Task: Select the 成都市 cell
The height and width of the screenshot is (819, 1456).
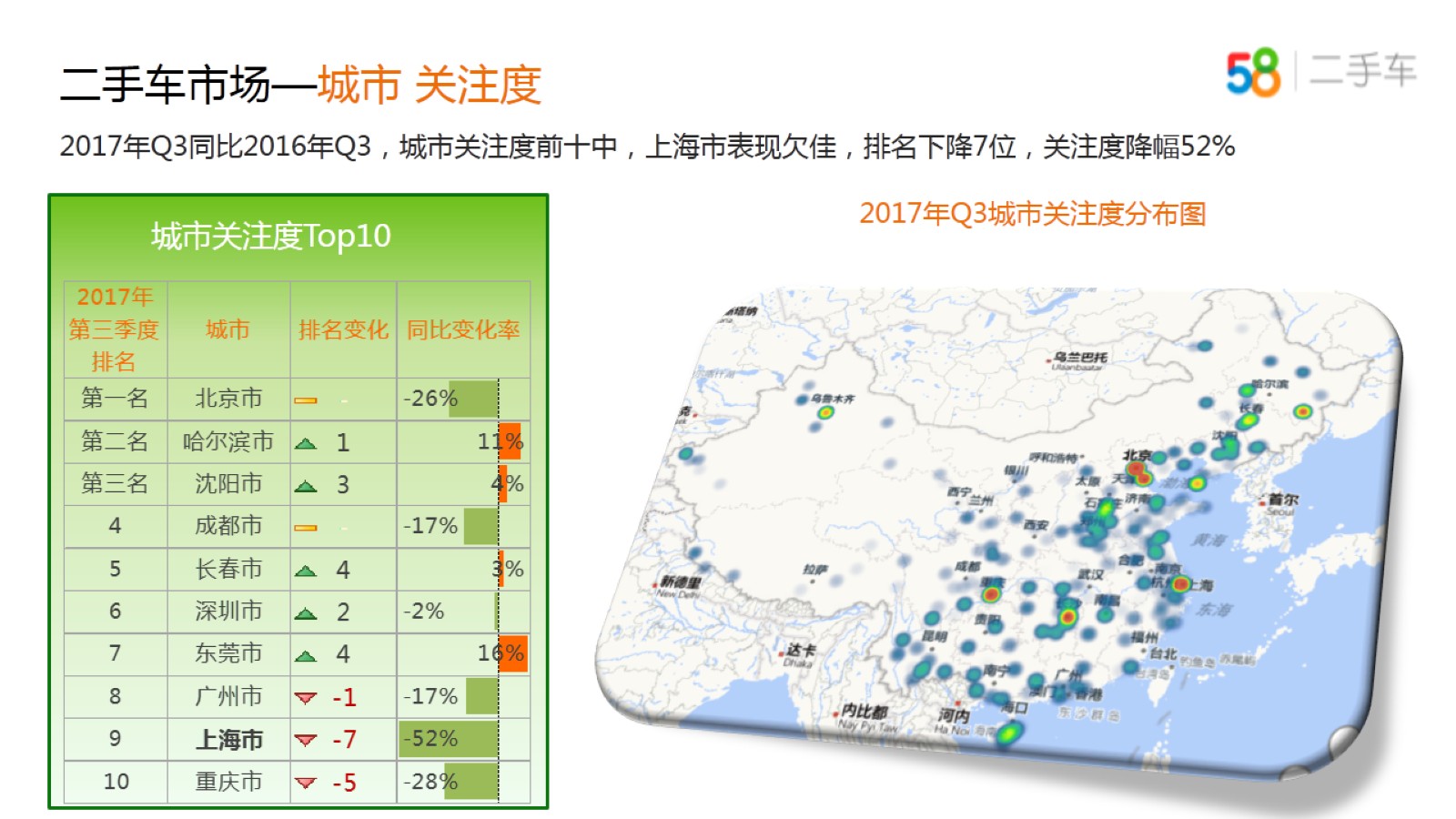Action: (x=228, y=526)
